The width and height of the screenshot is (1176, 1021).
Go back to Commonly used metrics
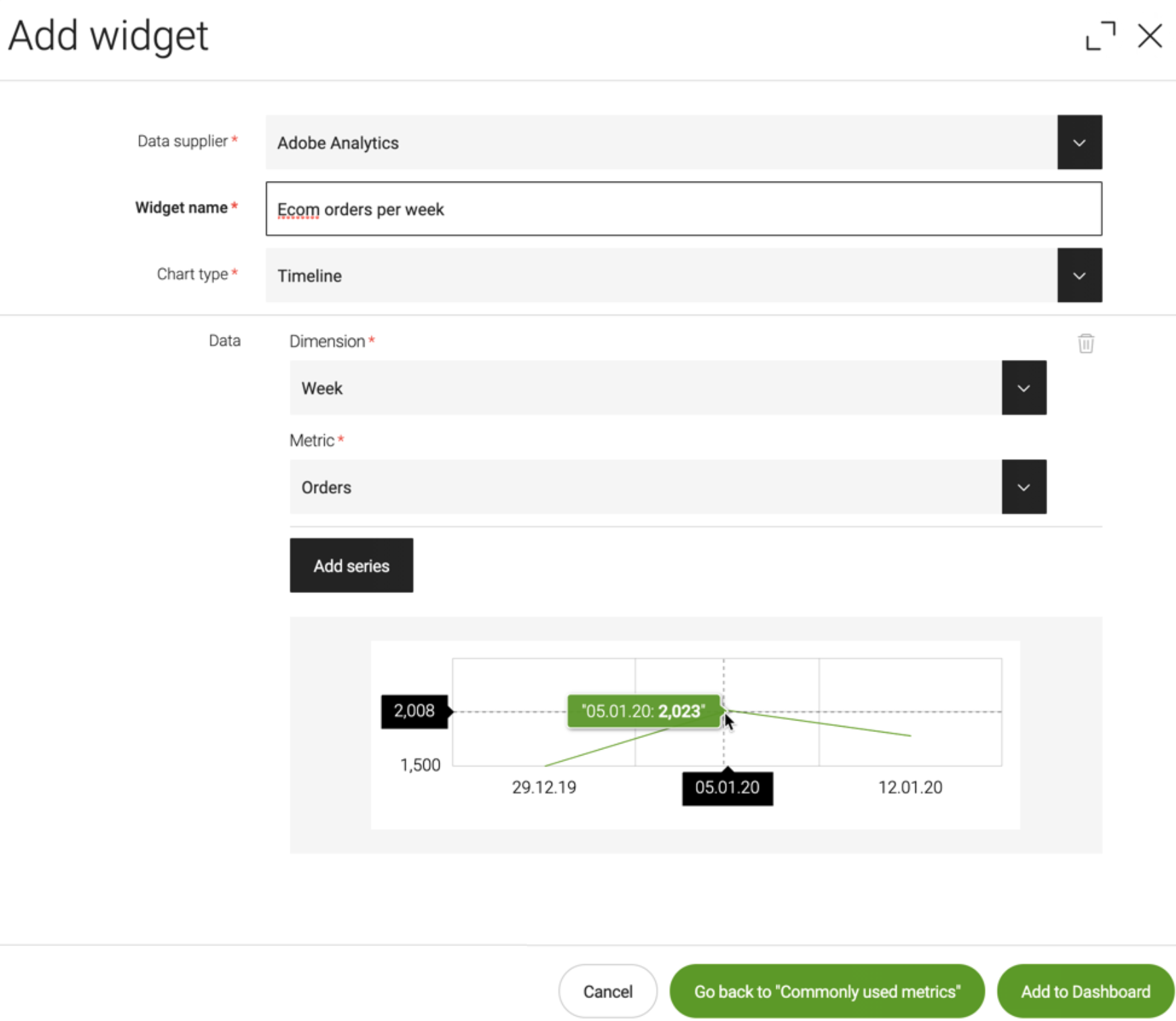[x=827, y=991]
